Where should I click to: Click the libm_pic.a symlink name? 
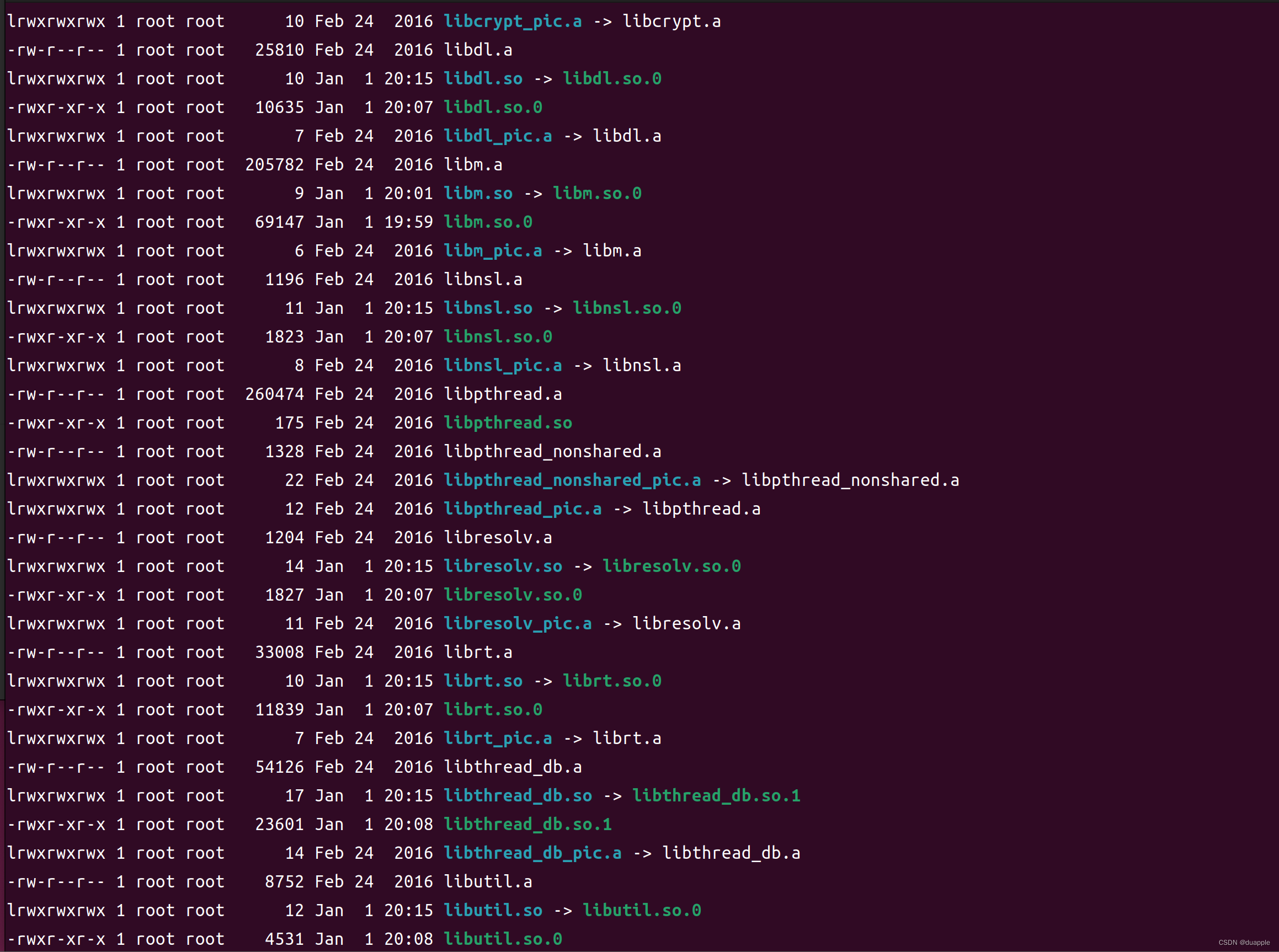[x=493, y=252]
